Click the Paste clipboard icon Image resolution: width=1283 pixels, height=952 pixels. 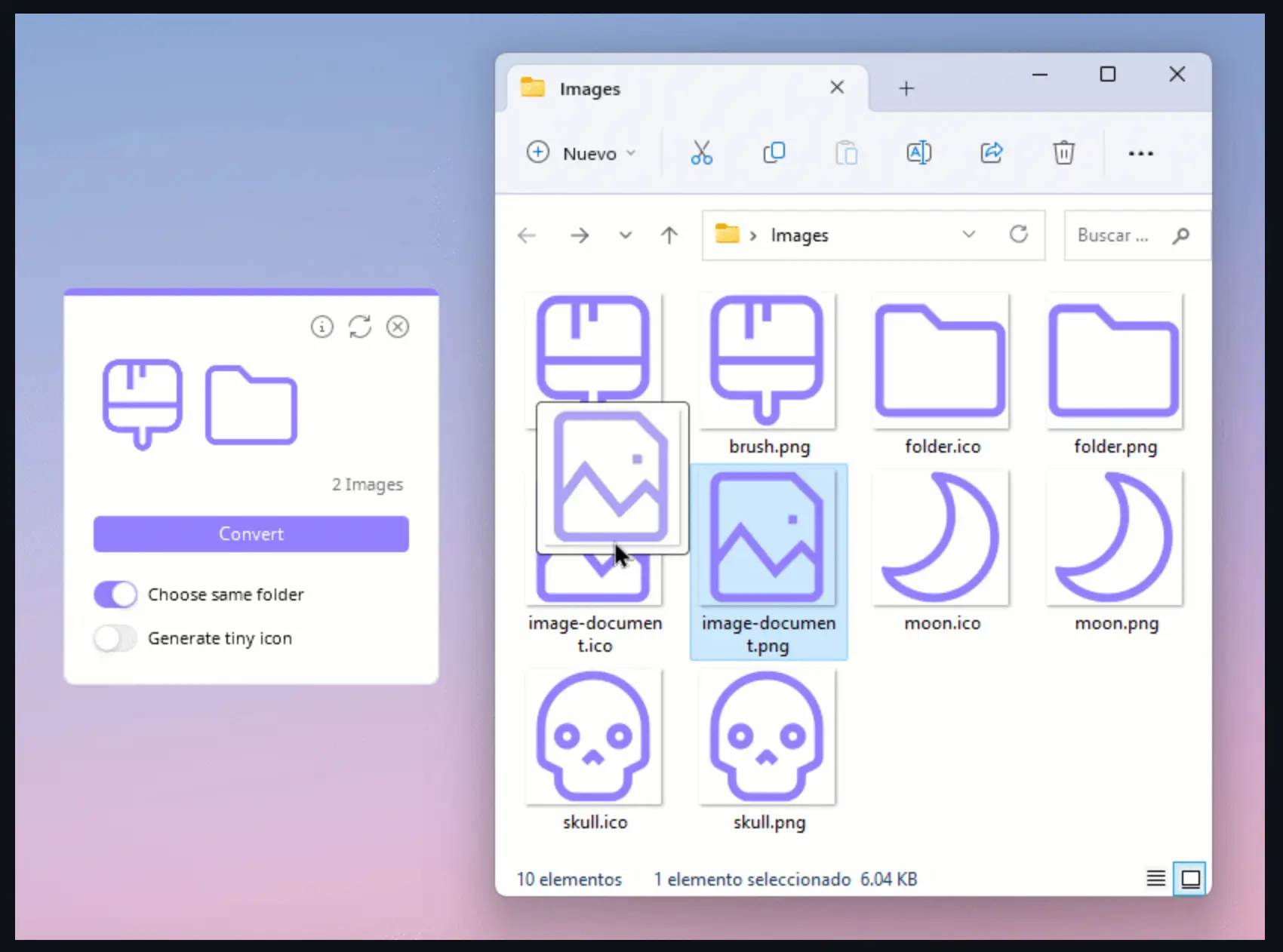click(846, 153)
